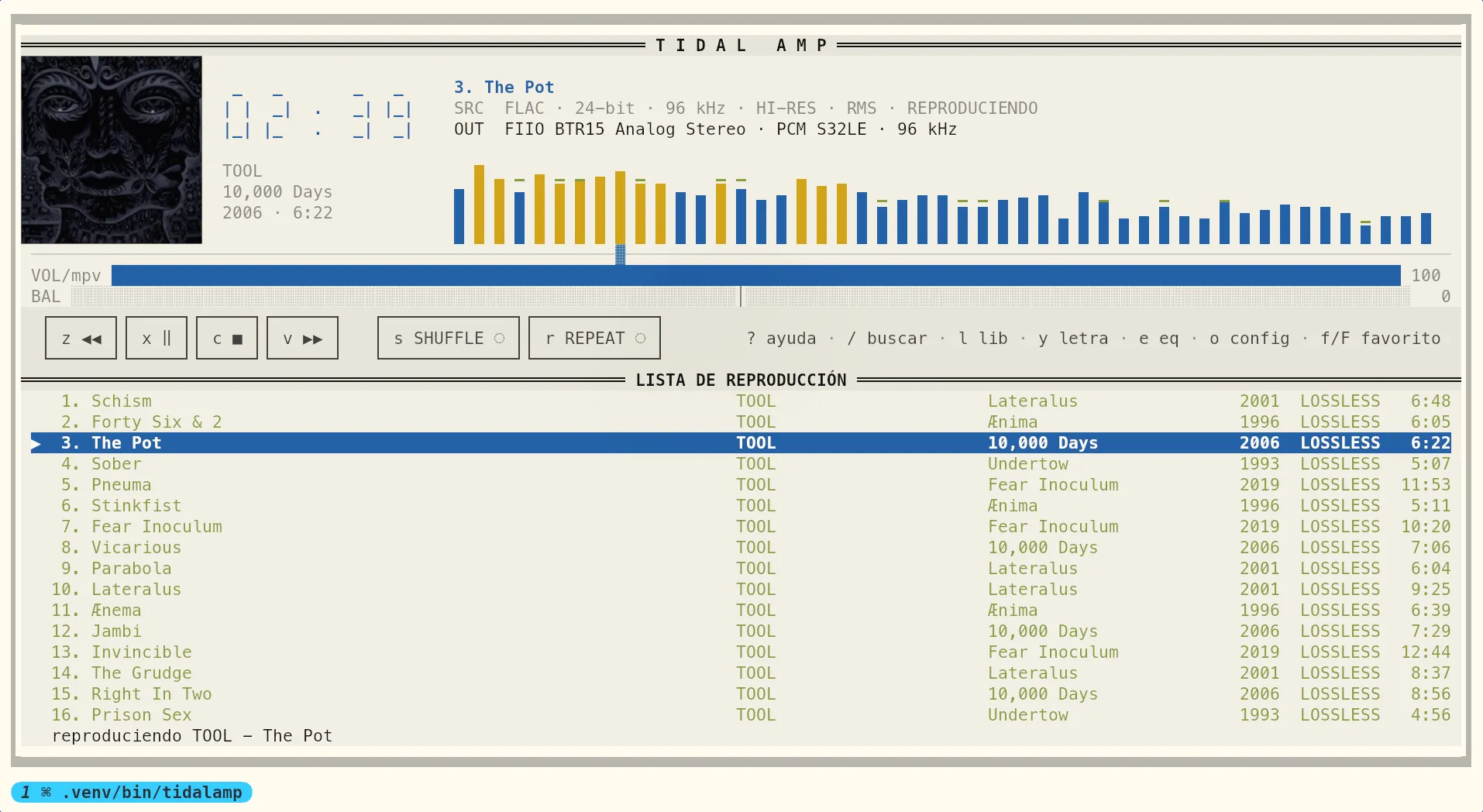This screenshot has height=812, width=1483.
Task: Pause playback using the x button
Action: pos(157,338)
